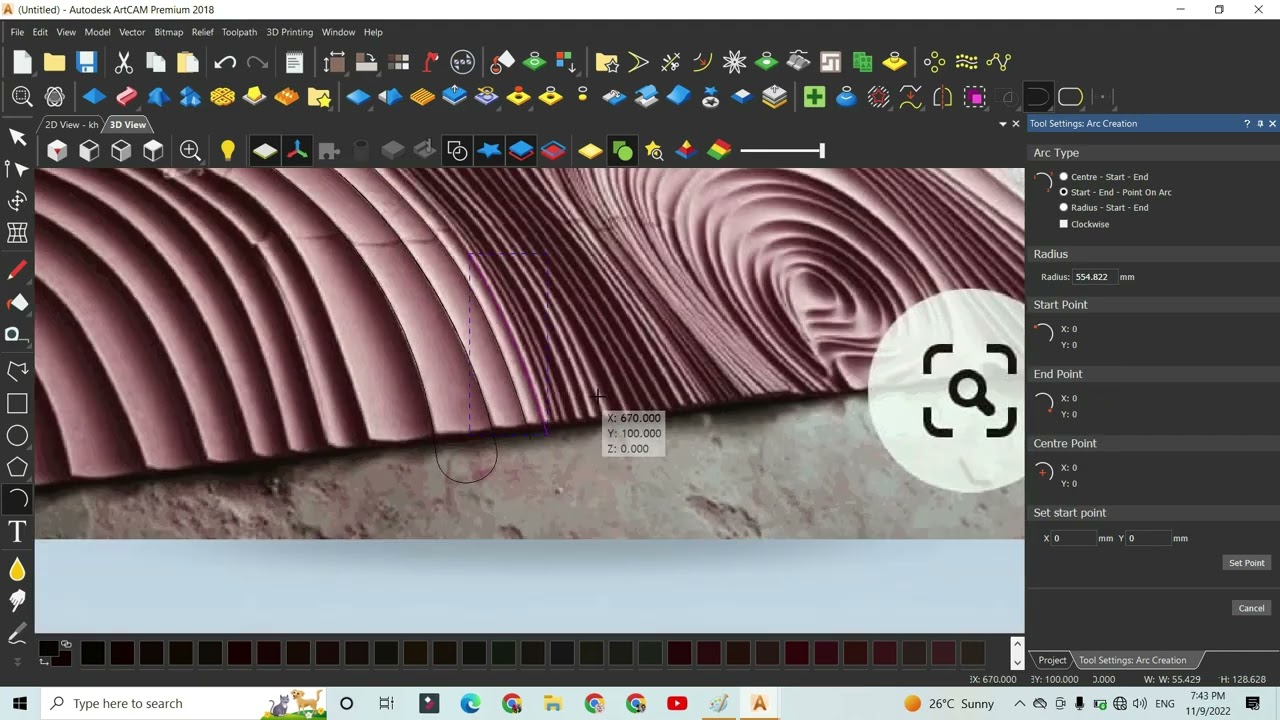Switch to the 2D View tab
Viewport: 1280px width, 720px height.
[x=71, y=125]
